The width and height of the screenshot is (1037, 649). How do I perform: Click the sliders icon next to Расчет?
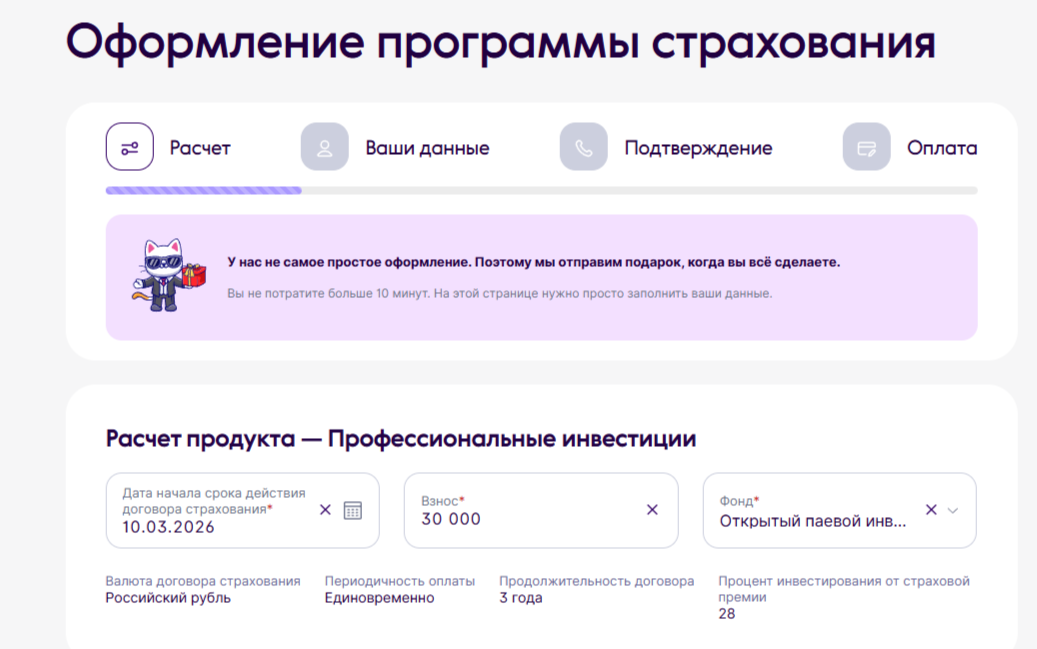(x=130, y=147)
